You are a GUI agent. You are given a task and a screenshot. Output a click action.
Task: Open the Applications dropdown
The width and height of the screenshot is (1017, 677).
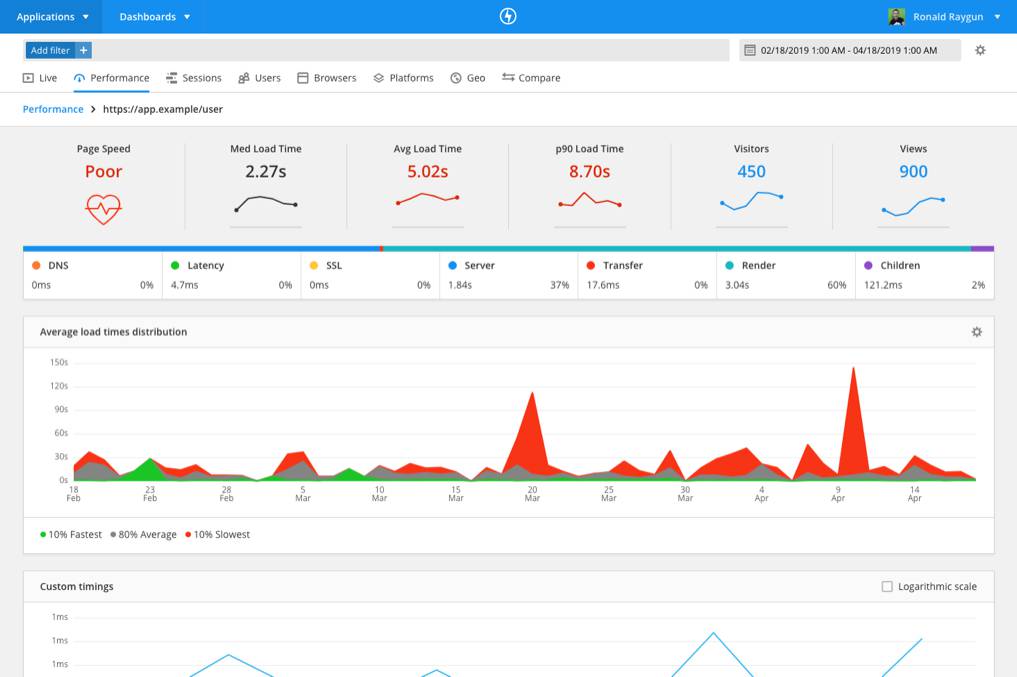pos(52,16)
